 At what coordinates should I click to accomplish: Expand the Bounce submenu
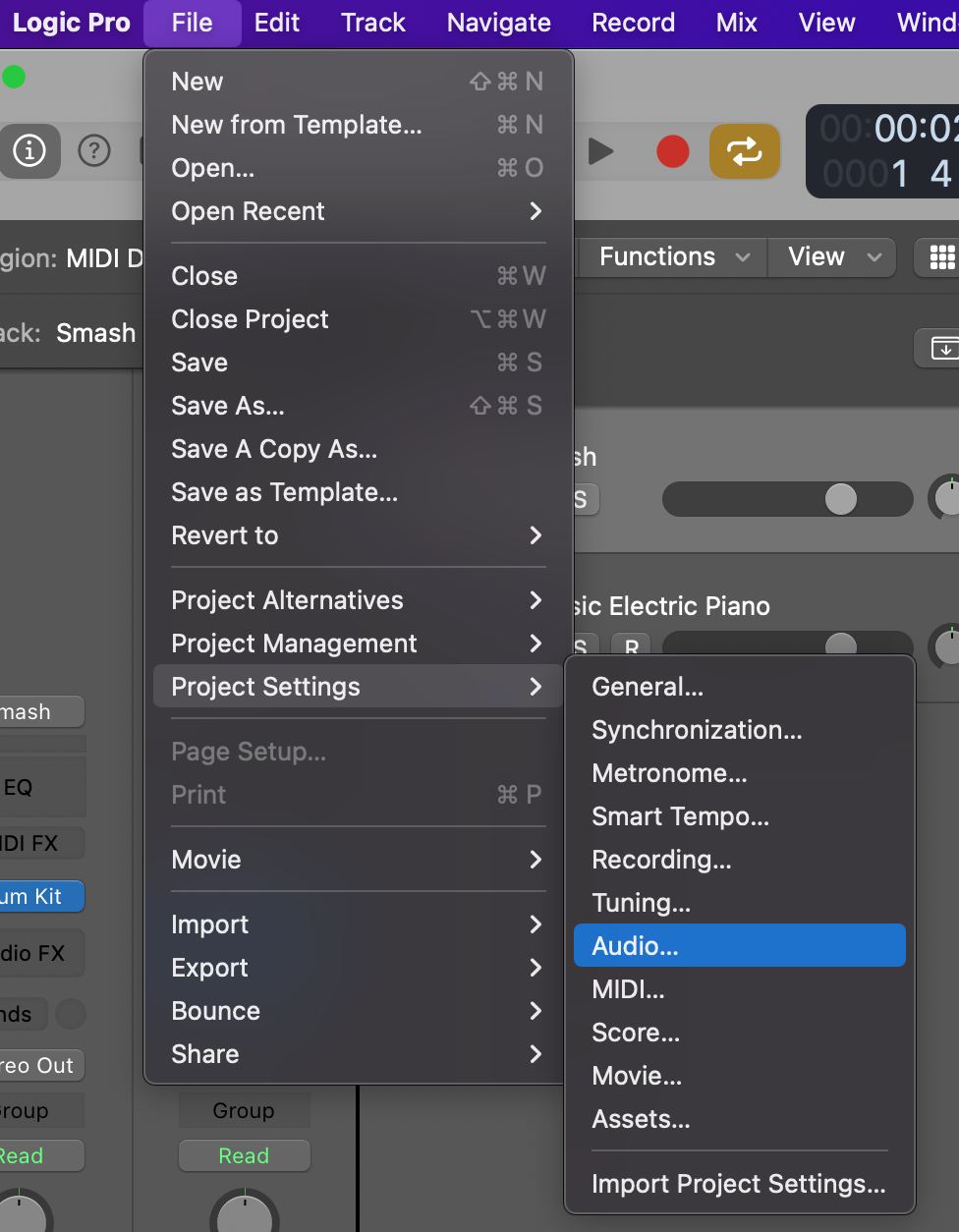pyautogui.click(x=358, y=1010)
